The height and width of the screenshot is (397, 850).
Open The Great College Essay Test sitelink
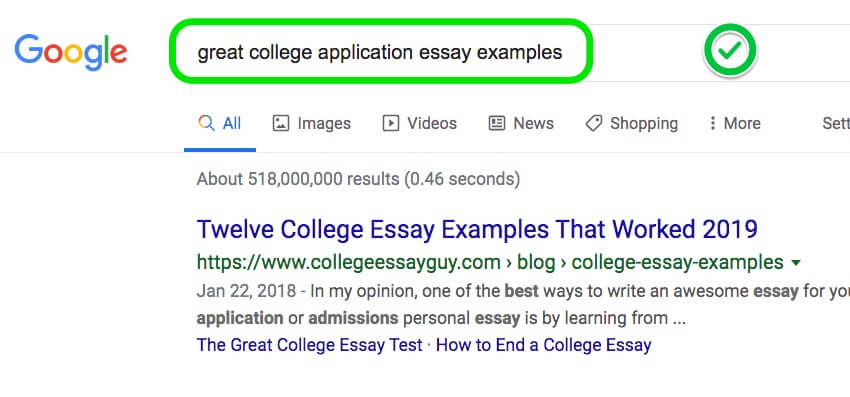click(309, 345)
